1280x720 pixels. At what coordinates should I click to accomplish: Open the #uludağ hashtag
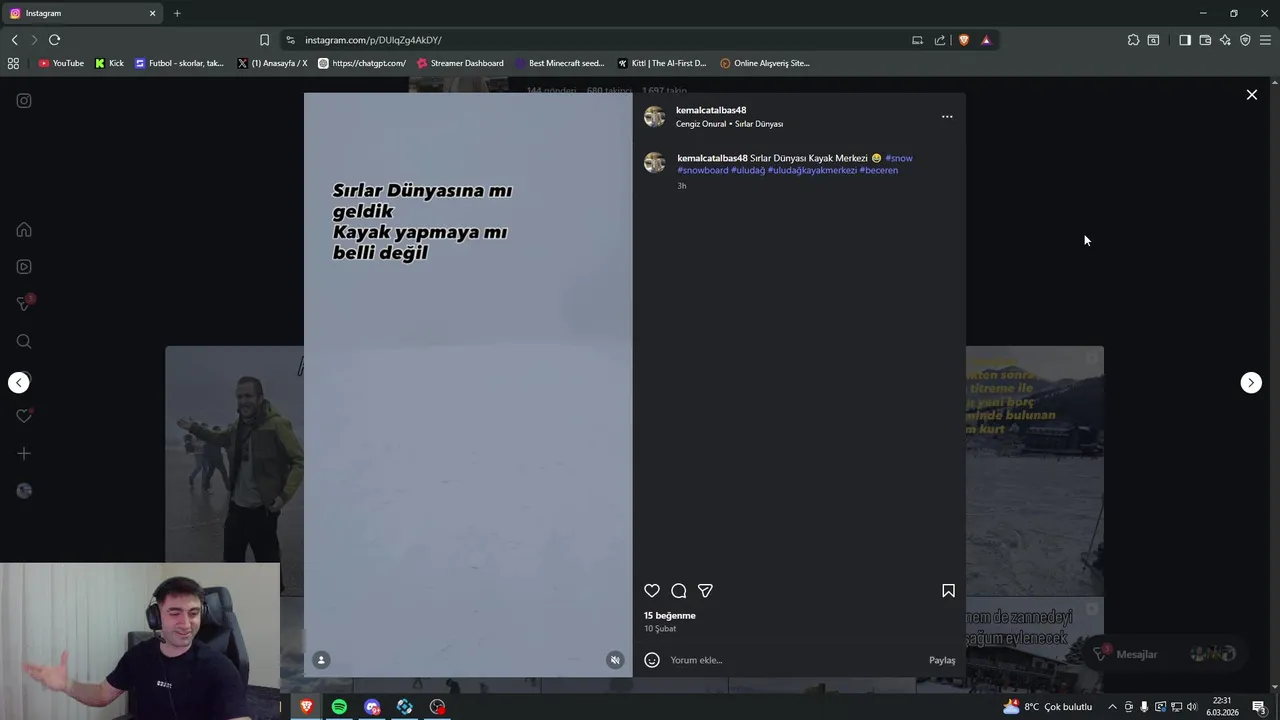click(x=748, y=170)
